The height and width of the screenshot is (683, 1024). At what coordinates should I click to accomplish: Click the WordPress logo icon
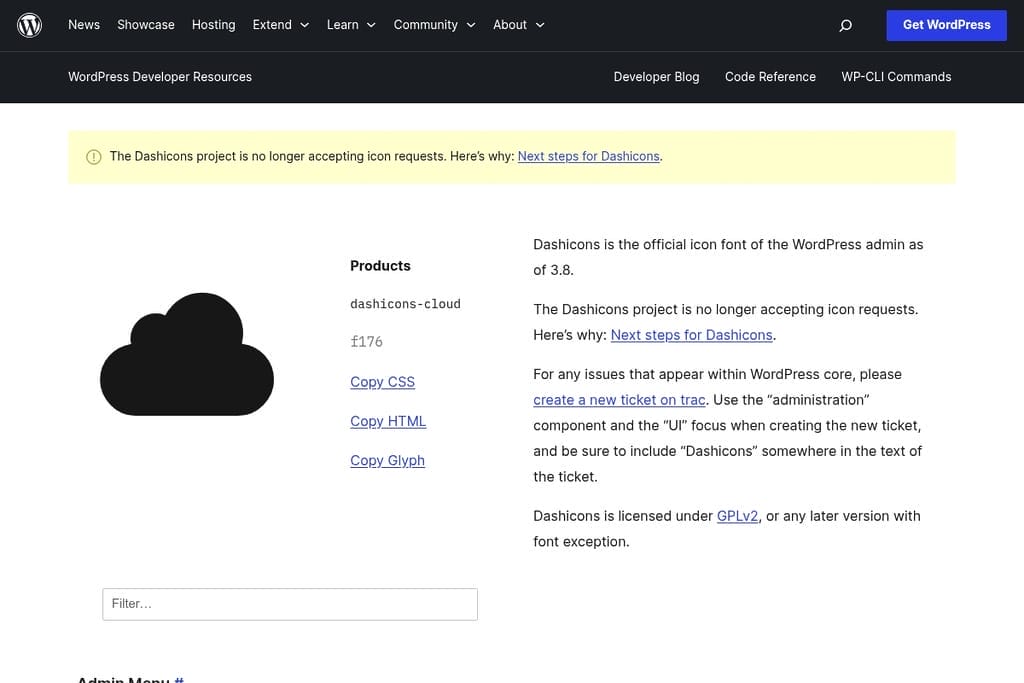point(30,25)
